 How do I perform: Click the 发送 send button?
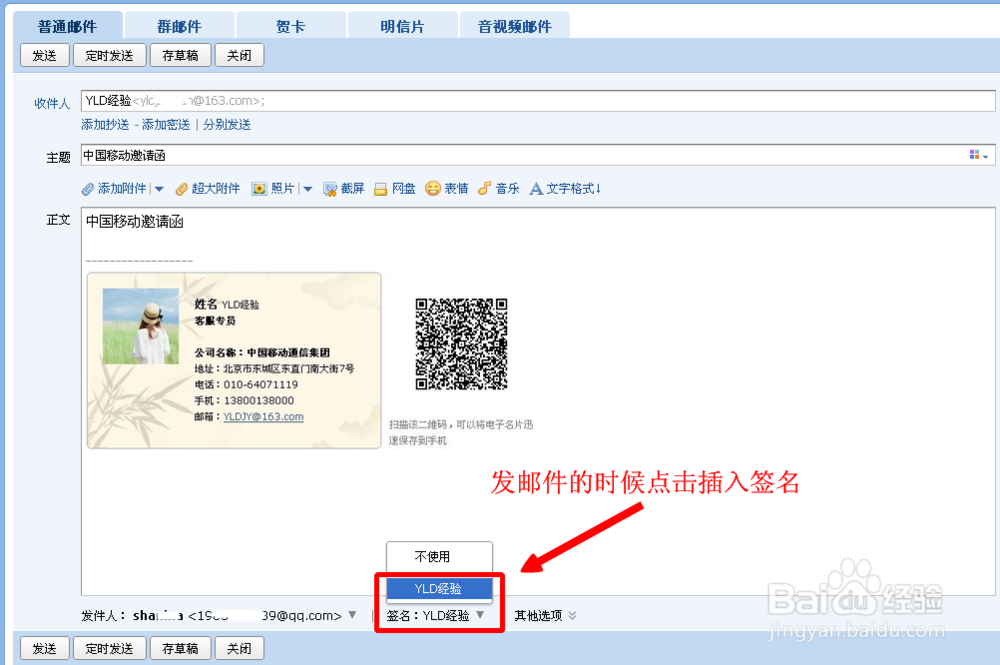coord(44,55)
